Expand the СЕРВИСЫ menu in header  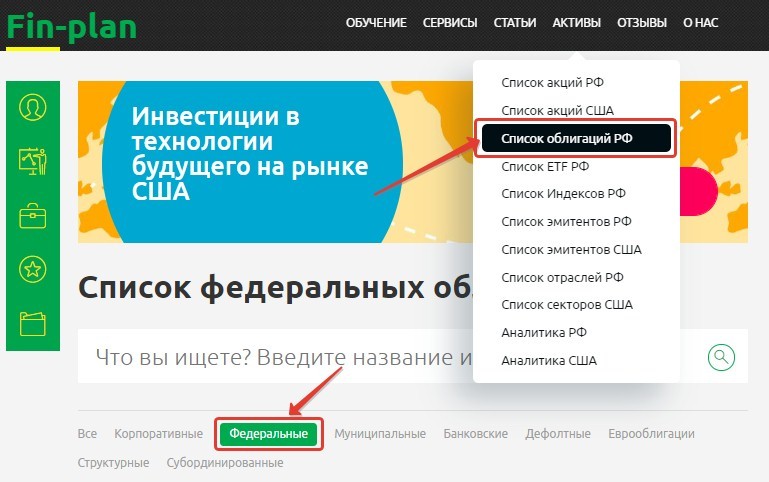tap(450, 23)
